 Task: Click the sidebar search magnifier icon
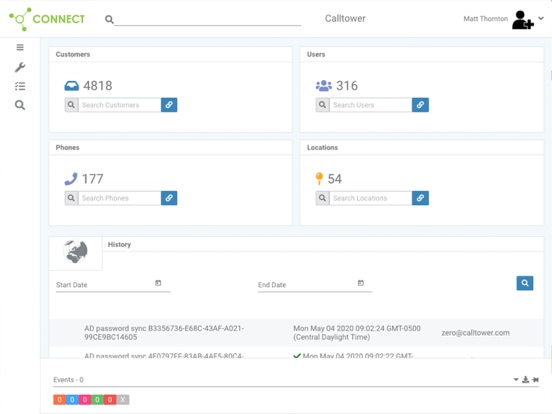tap(20, 105)
